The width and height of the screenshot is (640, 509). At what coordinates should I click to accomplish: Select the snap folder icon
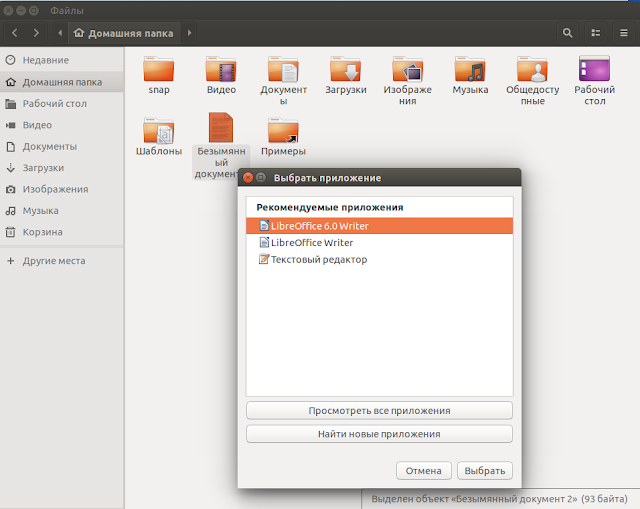click(x=159, y=69)
